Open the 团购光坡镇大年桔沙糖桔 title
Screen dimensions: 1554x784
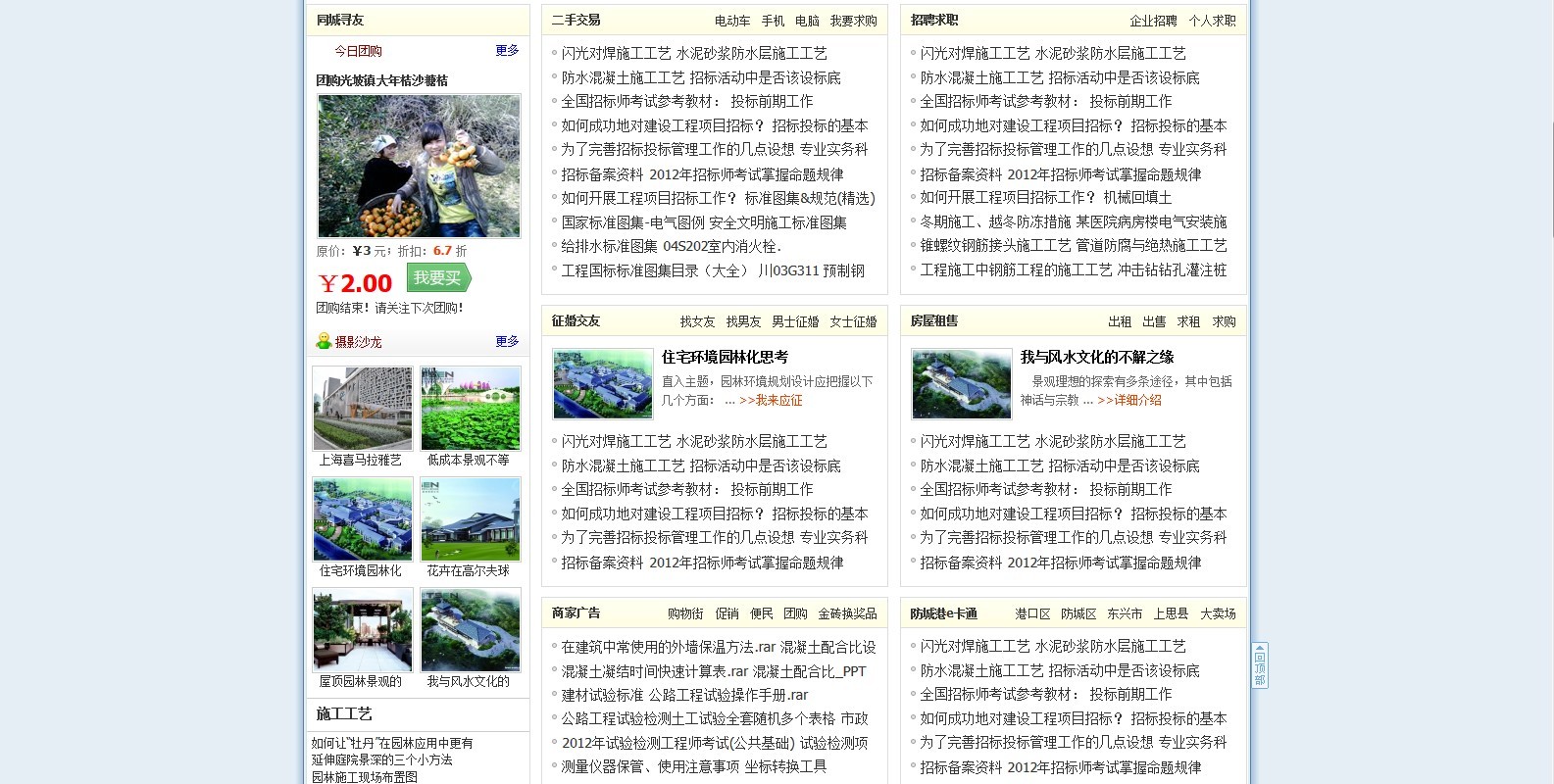pyautogui.click(x=381, y=80)
